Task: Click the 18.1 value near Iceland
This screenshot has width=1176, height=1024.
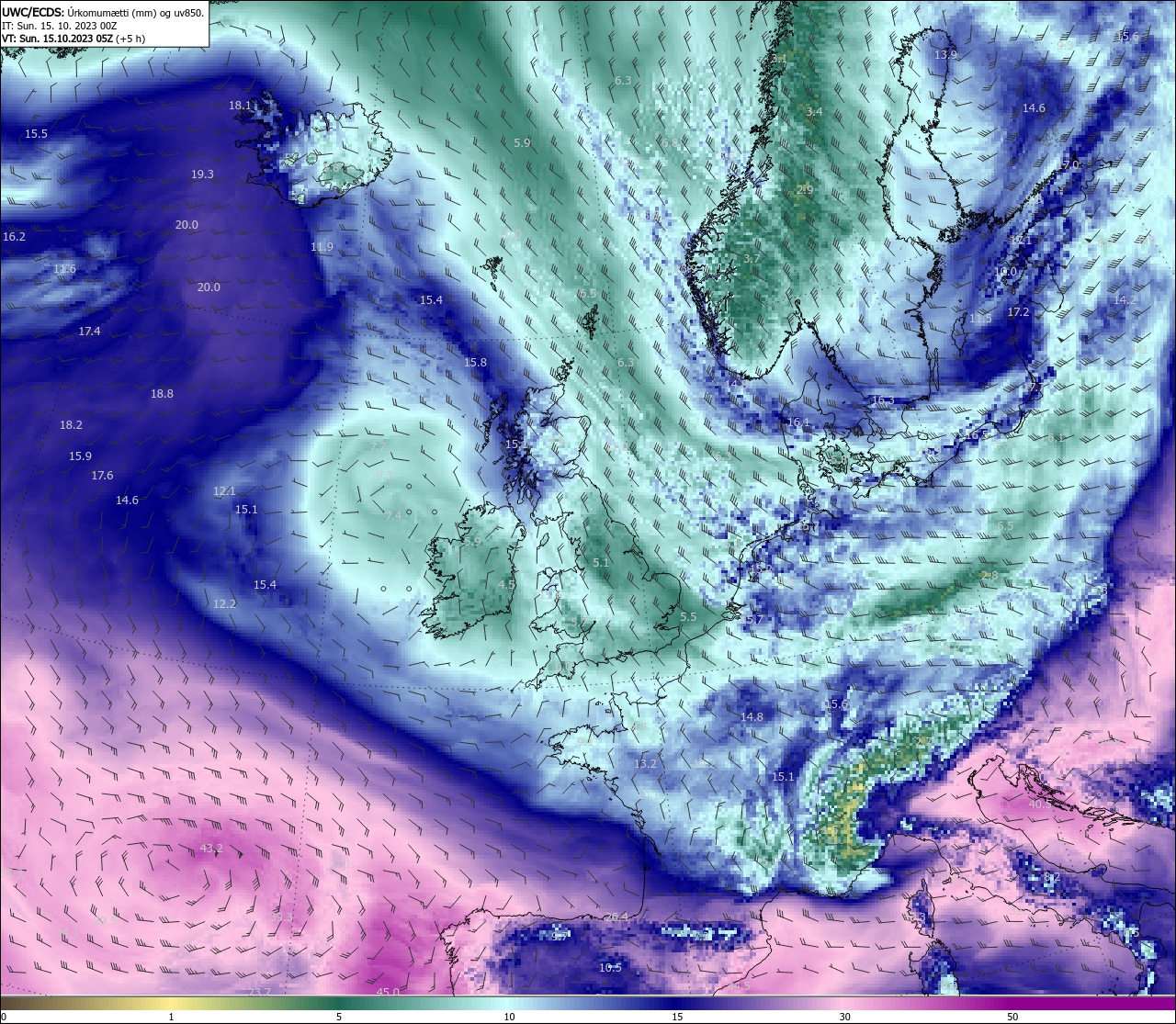Action: [x=240, y=106]
